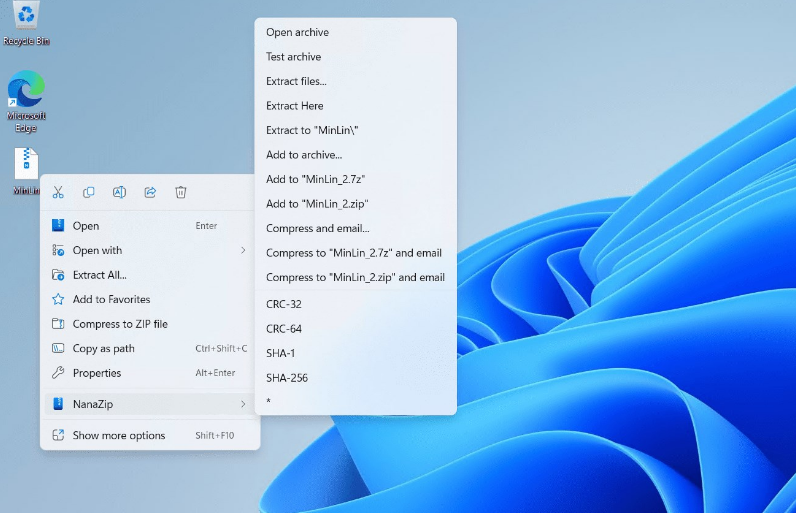
Task: Choose Test archive
Action: tap(355, 57)
